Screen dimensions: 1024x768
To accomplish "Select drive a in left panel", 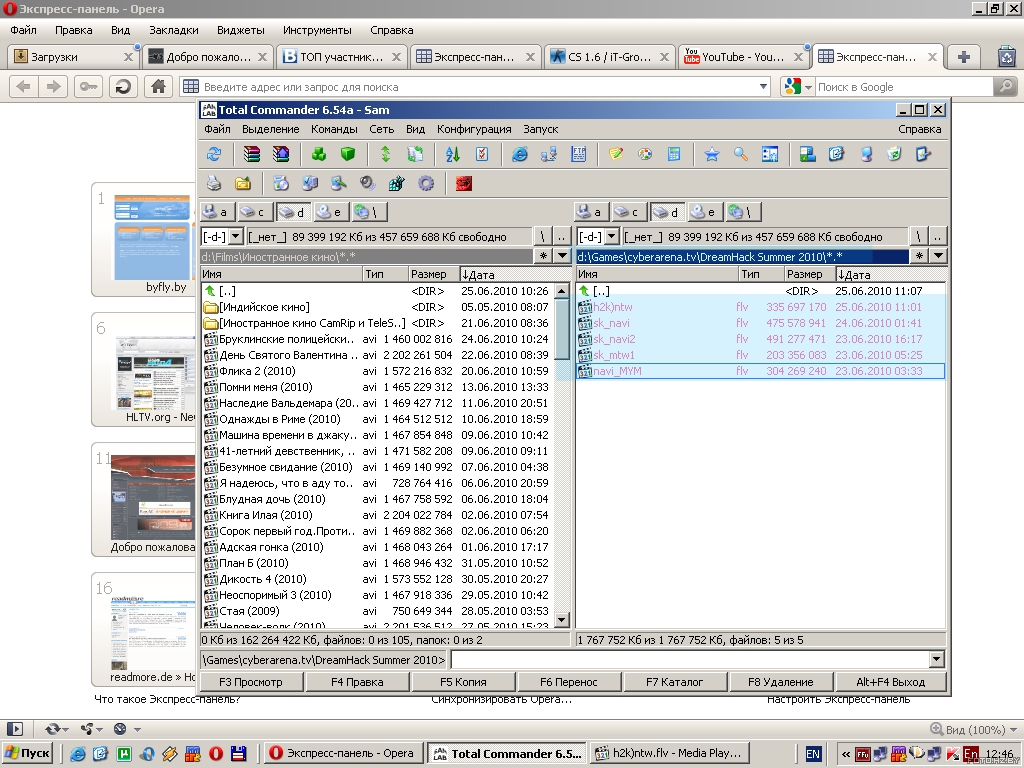I will coord(217,212).
